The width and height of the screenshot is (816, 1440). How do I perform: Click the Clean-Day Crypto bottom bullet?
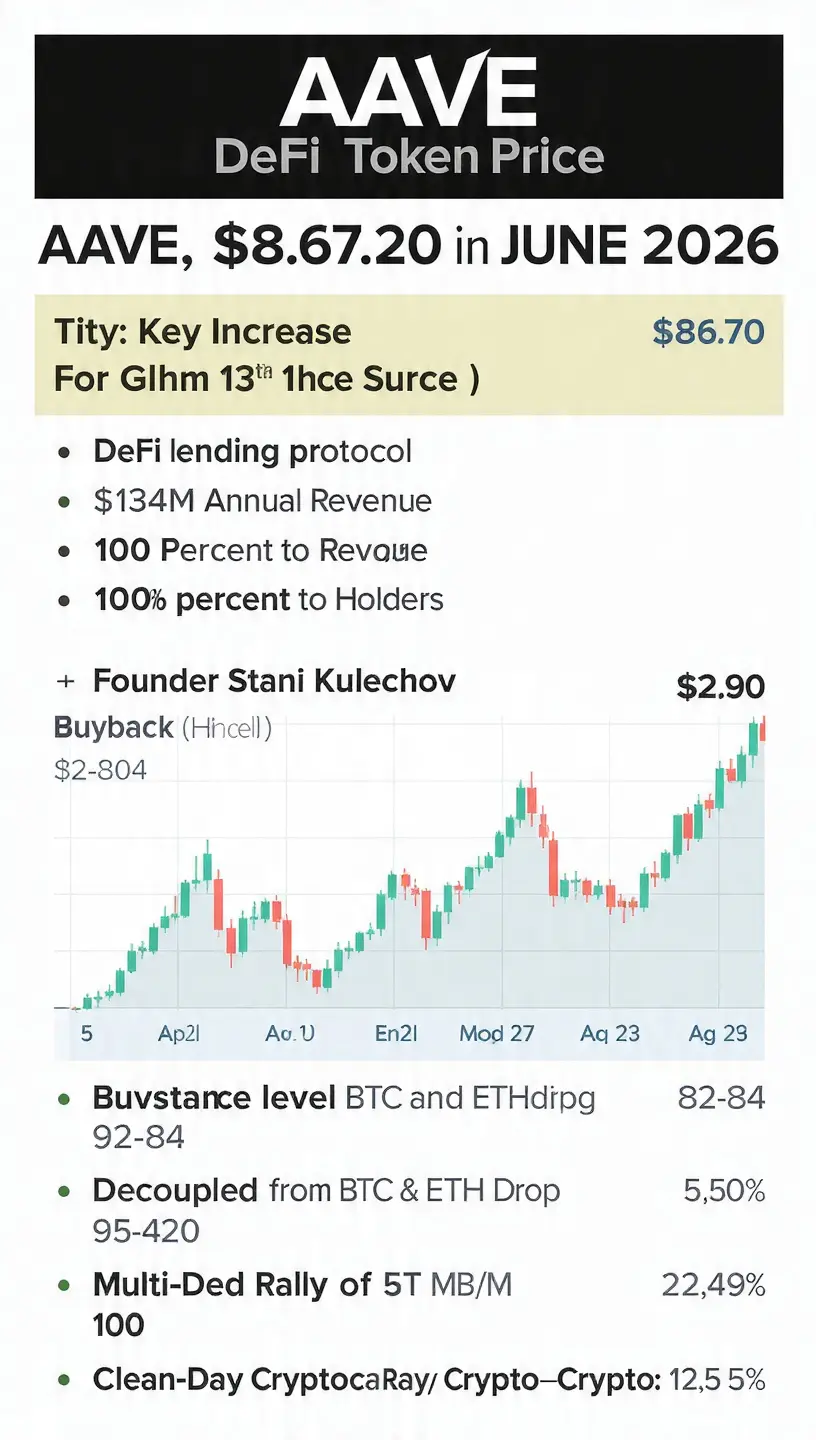click(429, 1380)
